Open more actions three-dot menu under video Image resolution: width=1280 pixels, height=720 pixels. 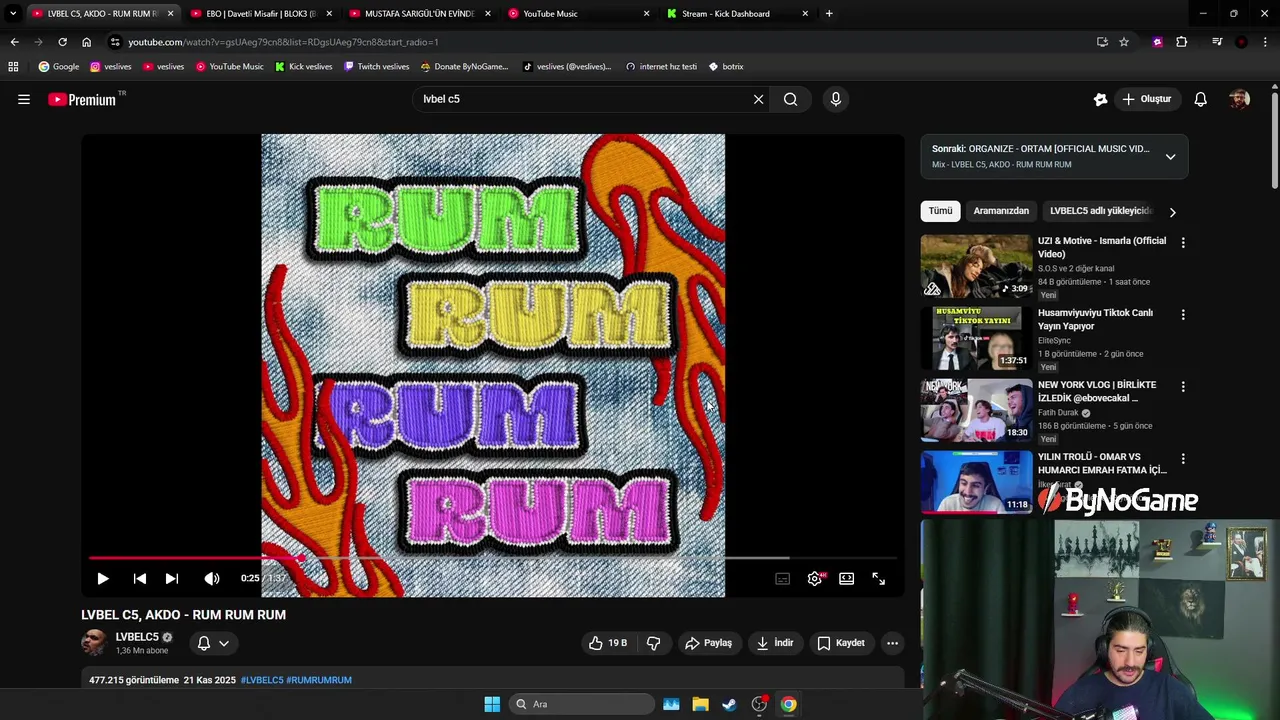[x=892, y=643]
